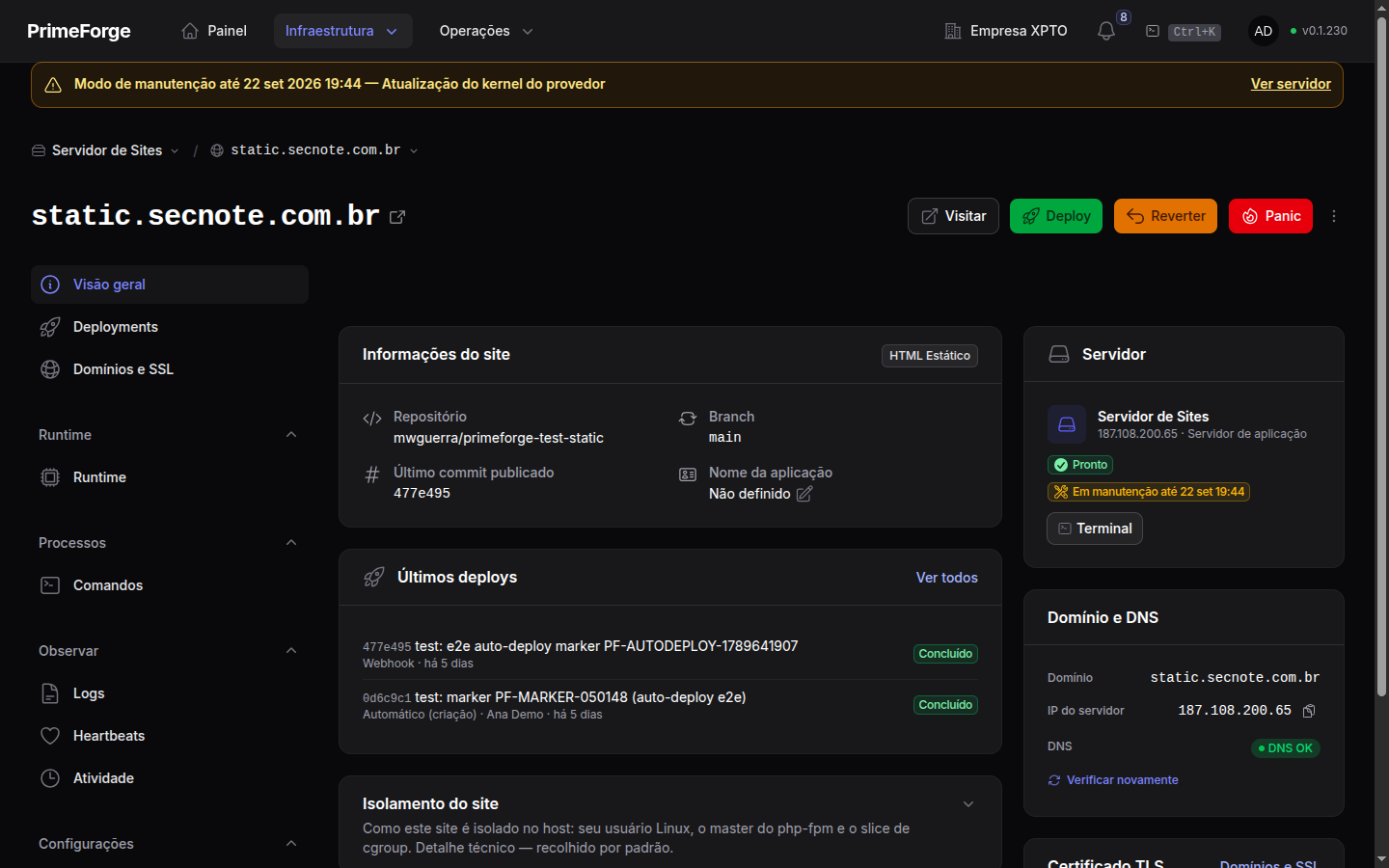Expand the Isolamento do site panel
This screenshot has height=868, width=1389.
pos(968,804)
